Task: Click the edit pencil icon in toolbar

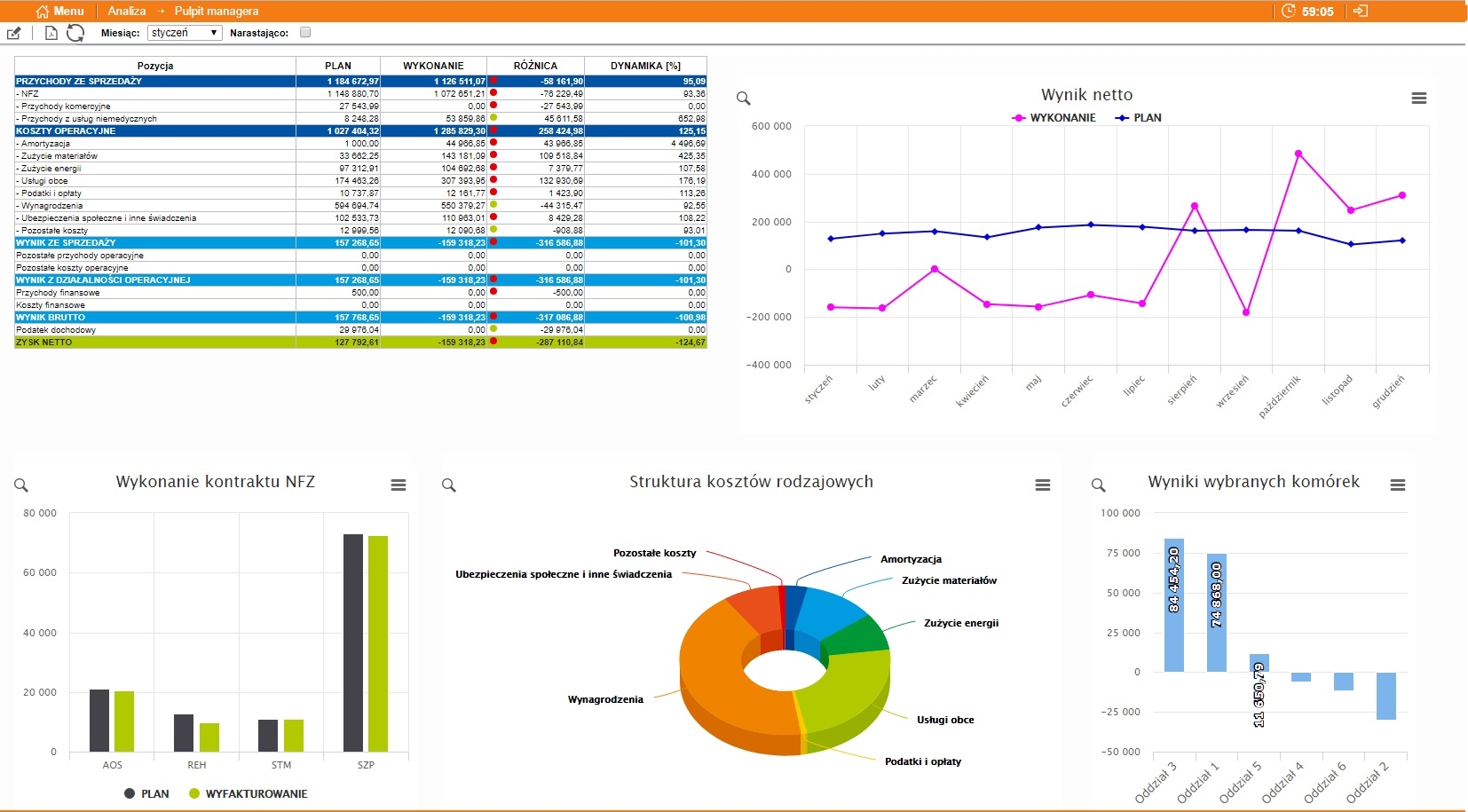Action: click(x=13, y=34)
